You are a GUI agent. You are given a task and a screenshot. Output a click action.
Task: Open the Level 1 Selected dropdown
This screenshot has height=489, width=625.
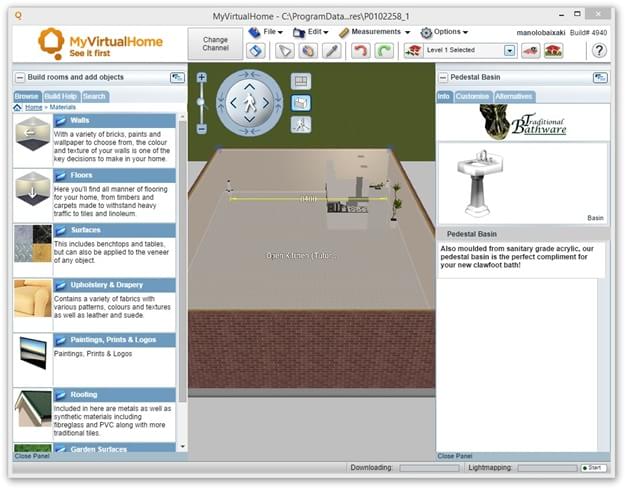[x=510, y=51]
